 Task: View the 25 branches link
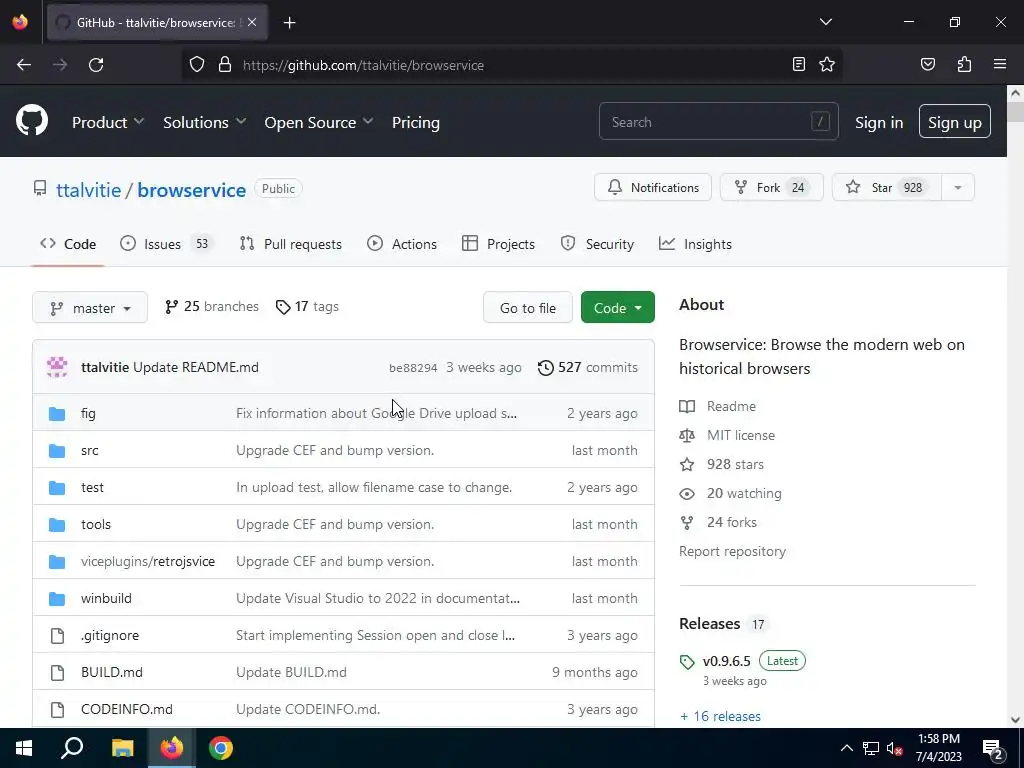click(212, 306)
